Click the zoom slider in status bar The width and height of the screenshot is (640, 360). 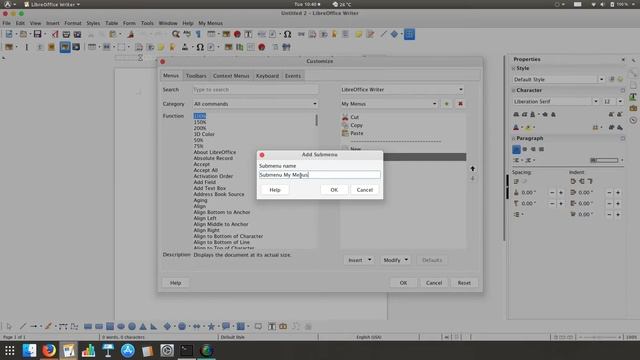click(599, 337)
